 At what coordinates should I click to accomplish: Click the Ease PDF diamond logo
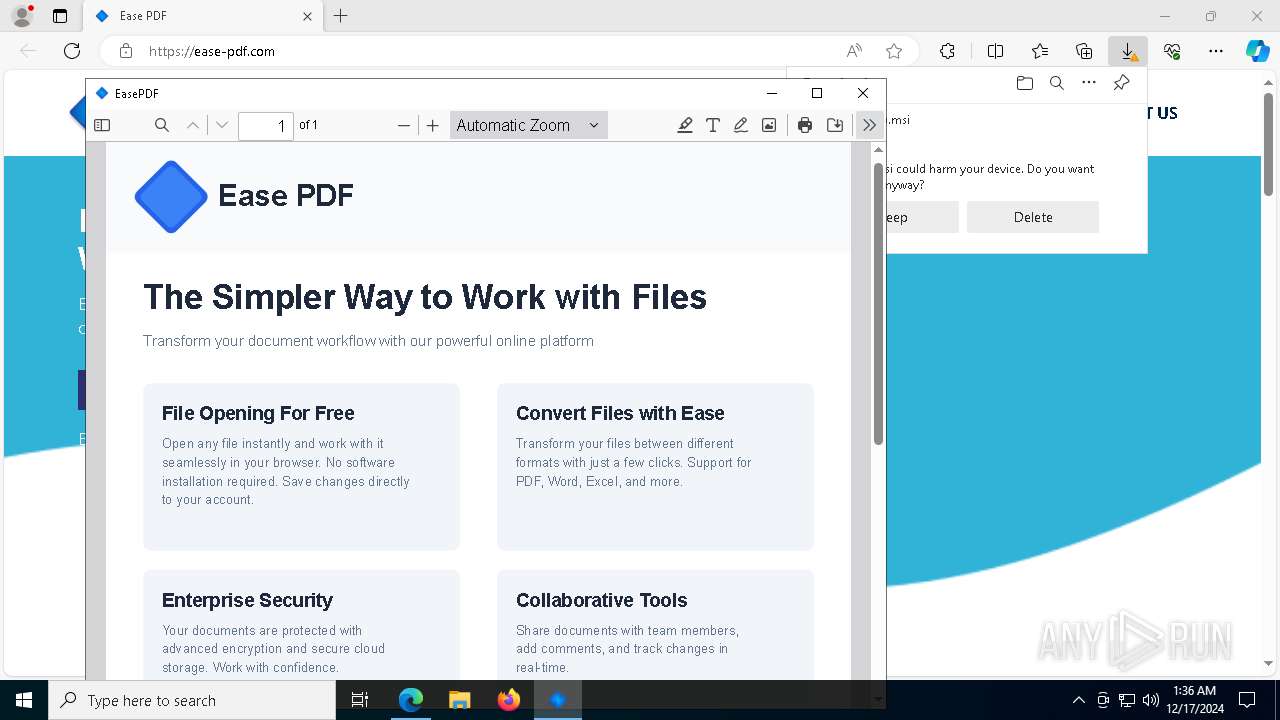(x=171, y=197)
